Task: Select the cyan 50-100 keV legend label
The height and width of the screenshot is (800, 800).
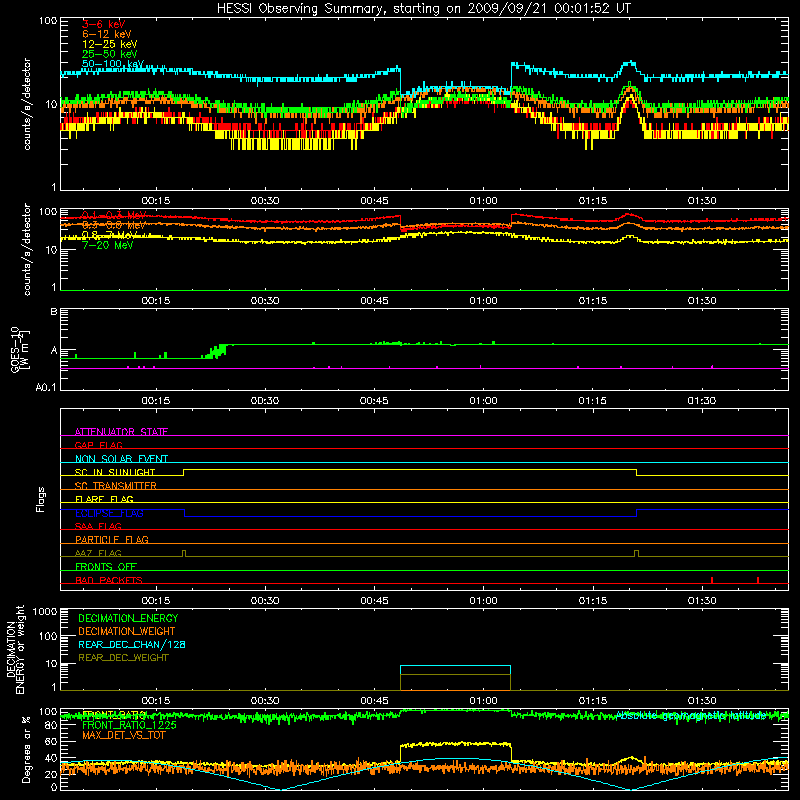Action: [113, 64]
